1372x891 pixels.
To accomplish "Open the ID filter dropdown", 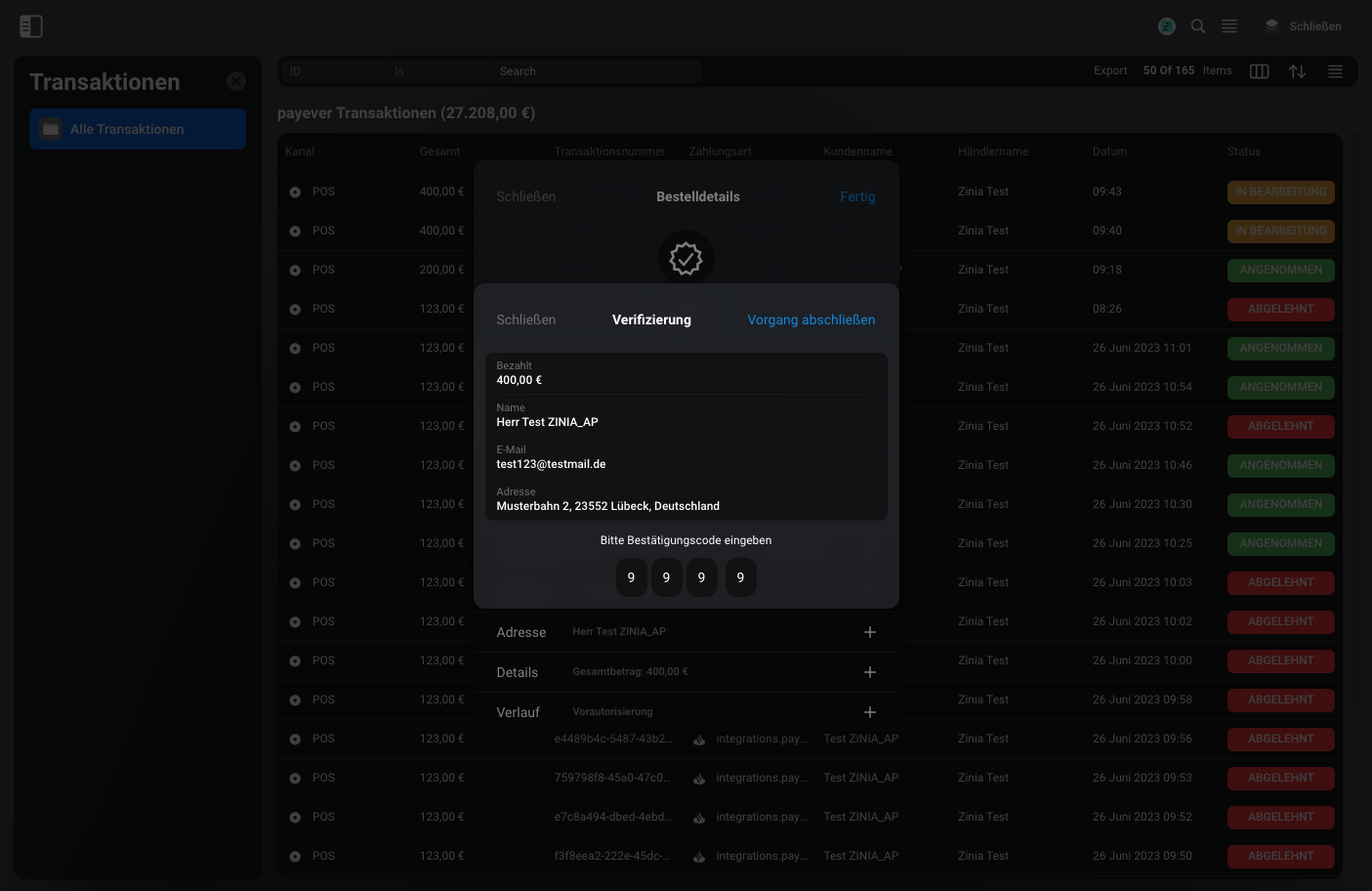I will tap(334, 71).
